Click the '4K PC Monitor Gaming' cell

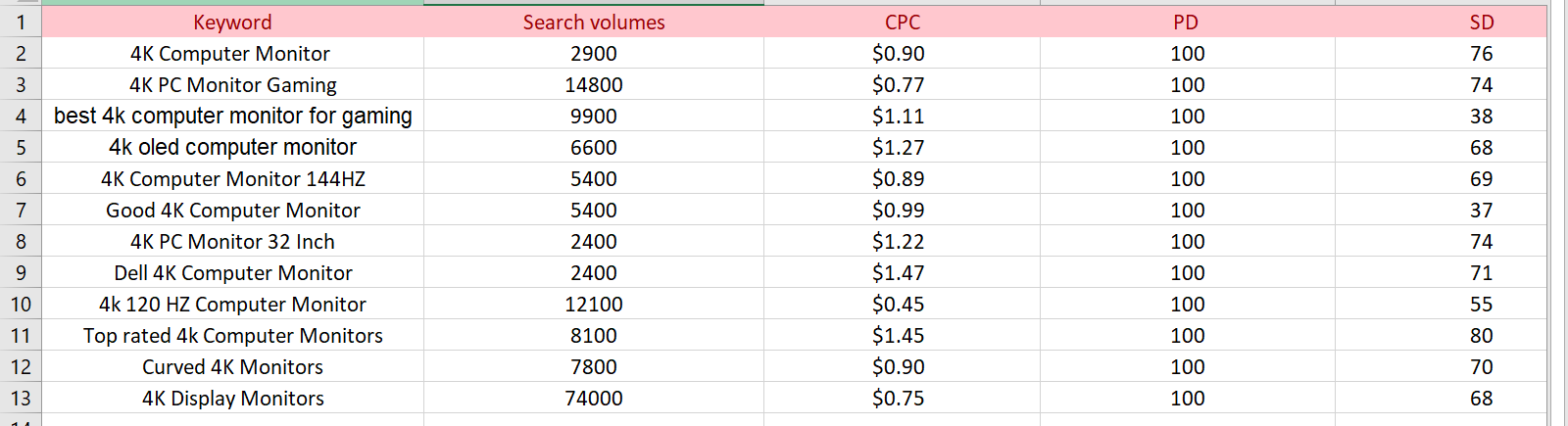coord(232,85)
